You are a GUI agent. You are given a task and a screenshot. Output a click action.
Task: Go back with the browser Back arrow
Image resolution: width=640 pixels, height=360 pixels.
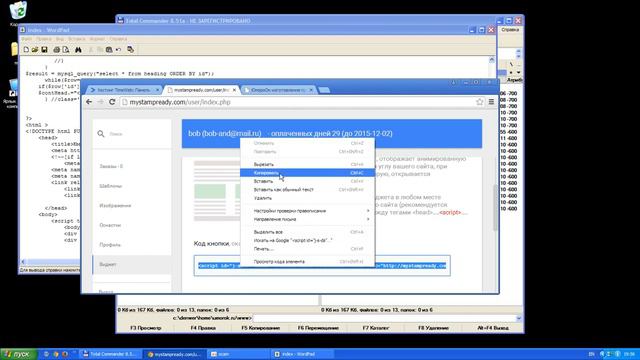[x=89, y=102]
